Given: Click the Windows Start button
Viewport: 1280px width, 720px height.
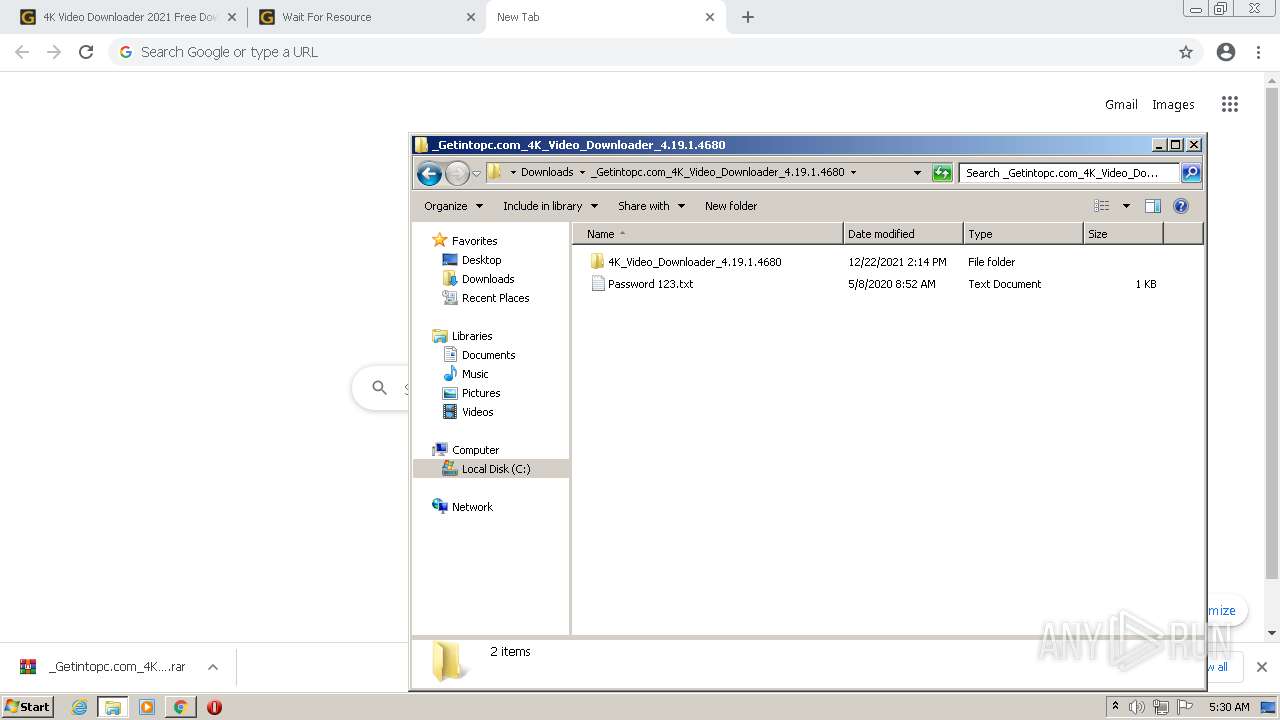Looking at the screenshot, I should (28, 707).
